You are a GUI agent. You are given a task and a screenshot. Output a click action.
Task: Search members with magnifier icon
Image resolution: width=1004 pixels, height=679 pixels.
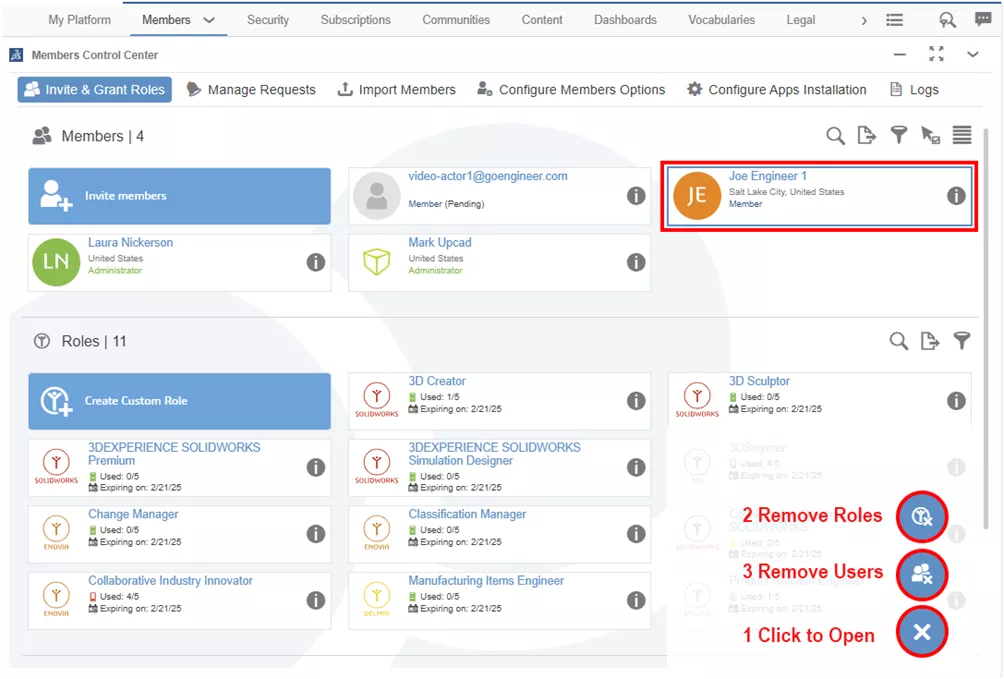[835, 135]
